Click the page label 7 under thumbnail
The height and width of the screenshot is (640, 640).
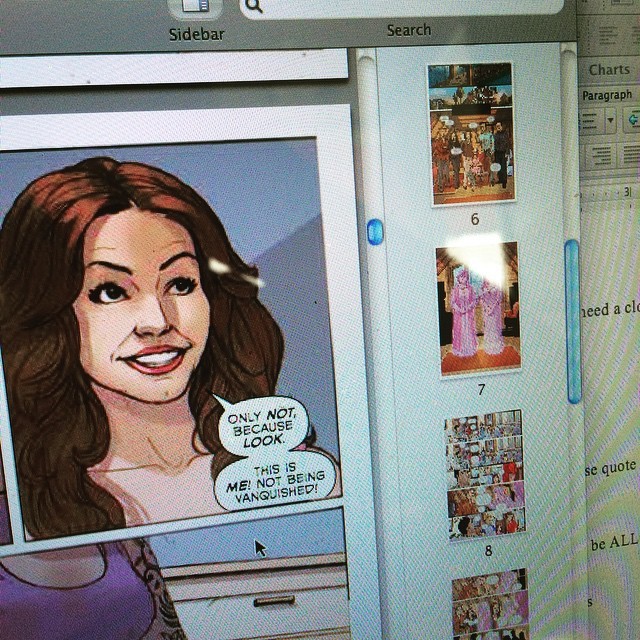(x=482, y=390)
